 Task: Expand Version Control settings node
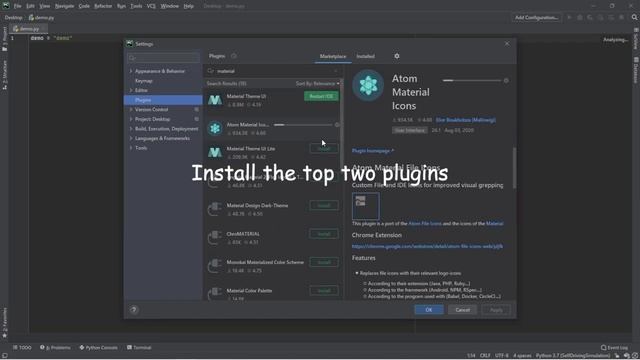coord(131,109)
